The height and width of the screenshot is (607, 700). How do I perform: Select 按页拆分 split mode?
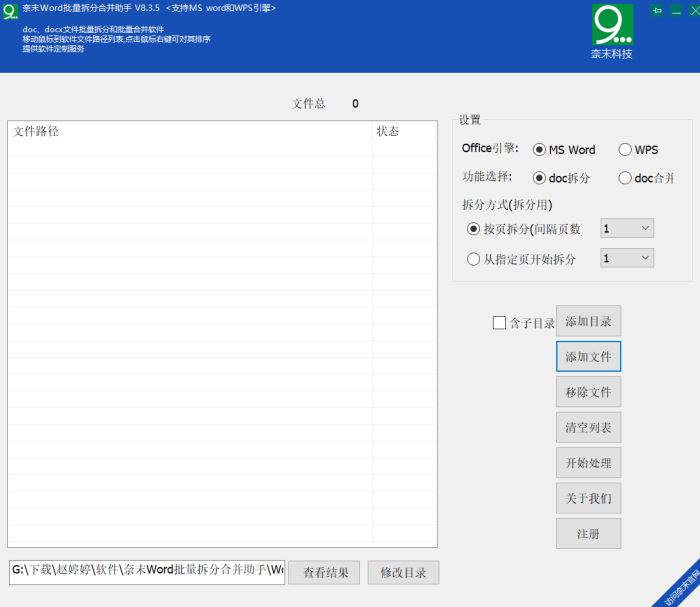[524, 229]
